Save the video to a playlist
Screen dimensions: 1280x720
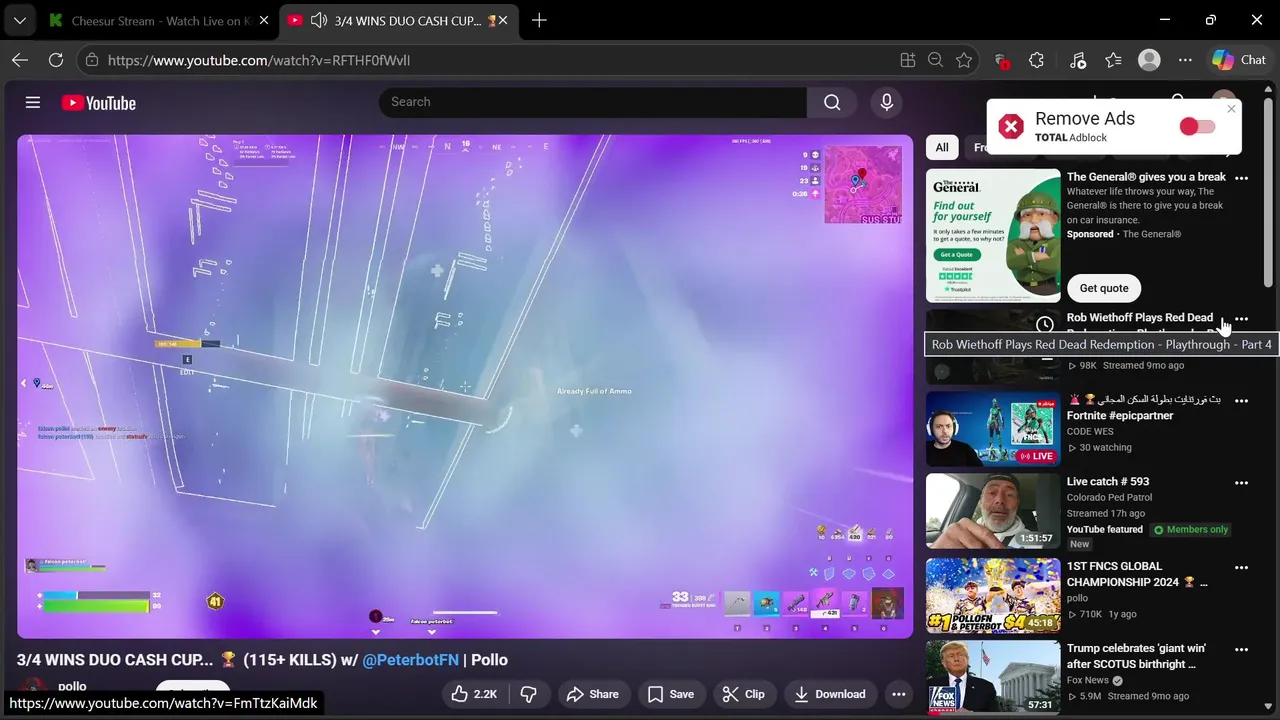670,694
